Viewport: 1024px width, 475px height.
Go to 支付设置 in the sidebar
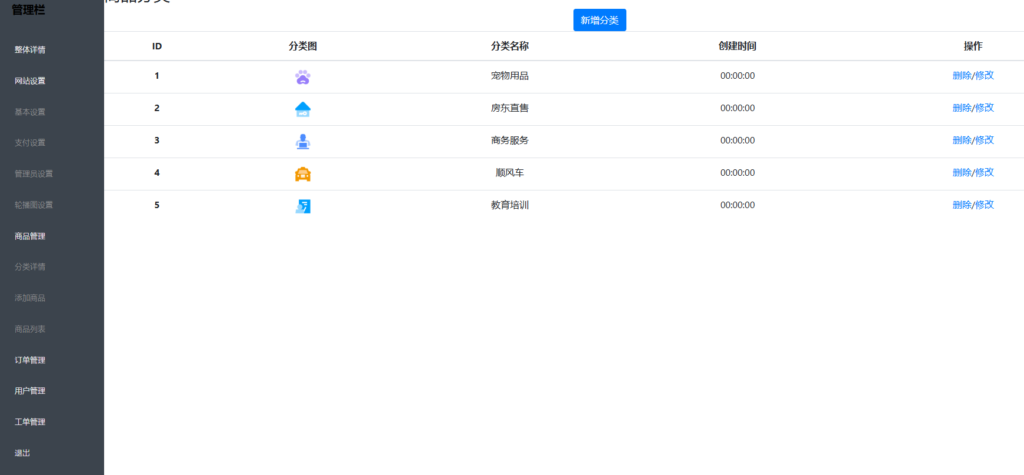point(30,142)
